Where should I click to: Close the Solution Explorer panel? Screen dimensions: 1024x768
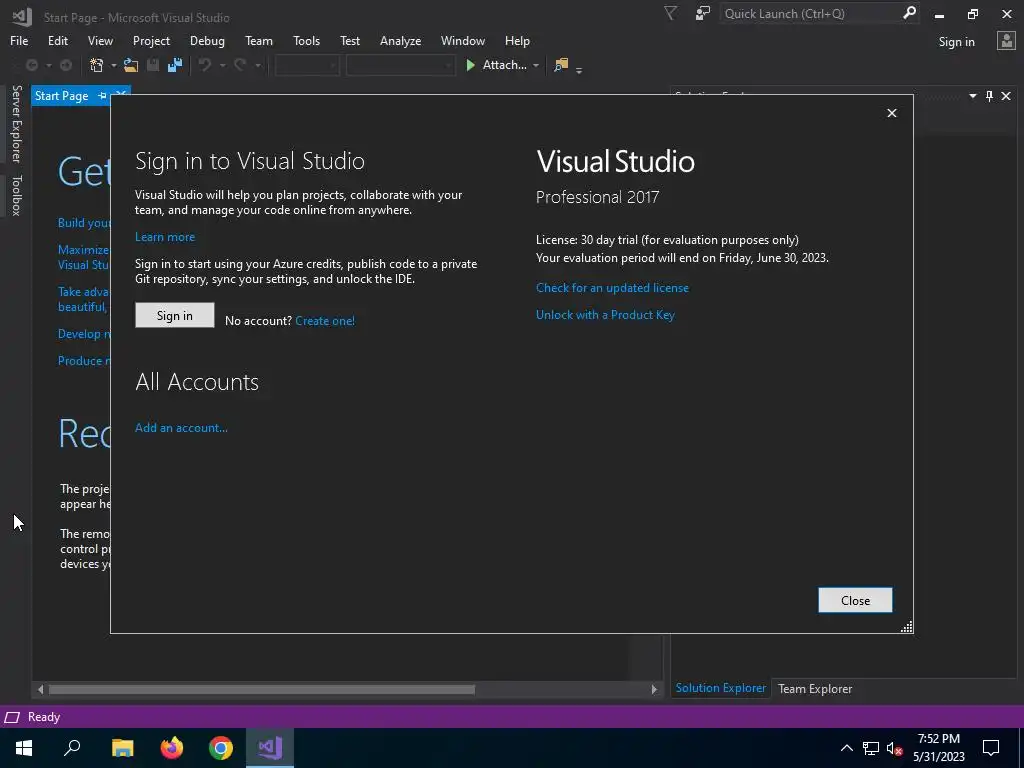[x=1006, y=96]
